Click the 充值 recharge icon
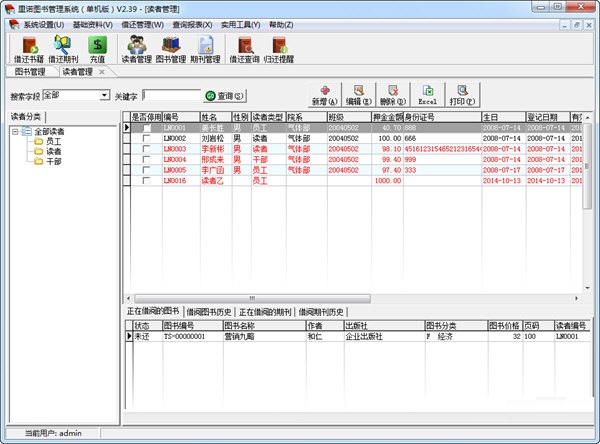600x444 pixels. click(x=97, y=48)
